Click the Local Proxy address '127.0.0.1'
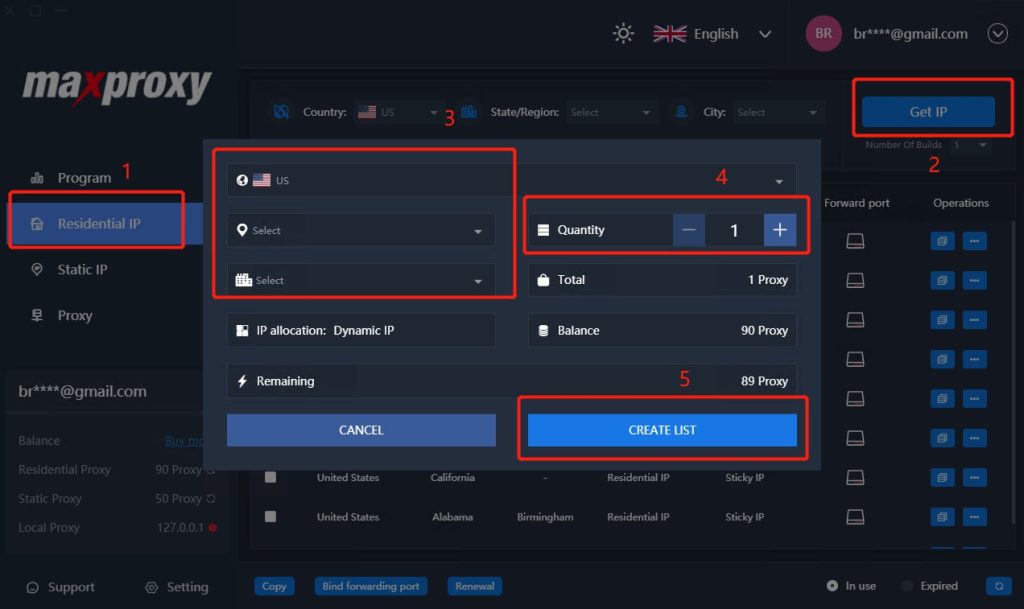 pyautogui.click(x=180, y=527)
